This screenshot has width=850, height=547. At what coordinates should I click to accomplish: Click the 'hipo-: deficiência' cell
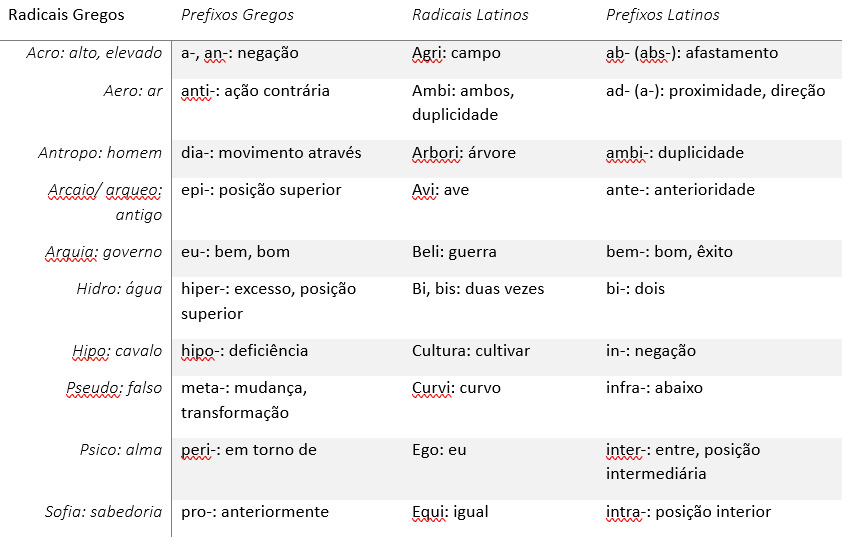[244, 351]
